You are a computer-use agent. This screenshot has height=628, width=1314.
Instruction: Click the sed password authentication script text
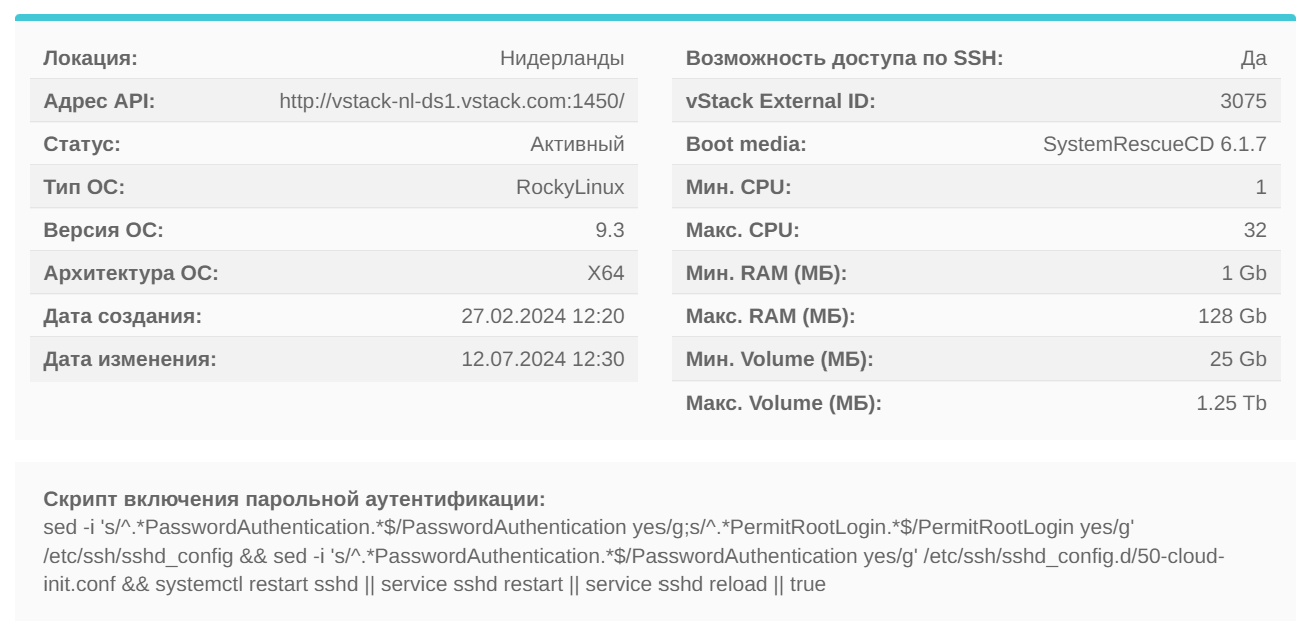634,554
